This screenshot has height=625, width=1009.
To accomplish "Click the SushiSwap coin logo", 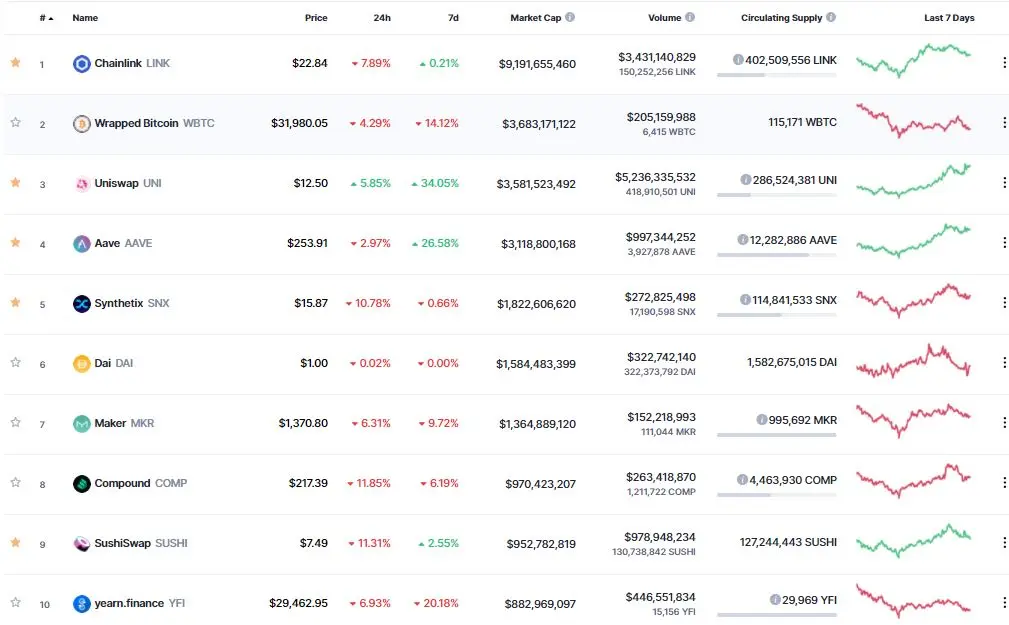I will tap(82, 543).
